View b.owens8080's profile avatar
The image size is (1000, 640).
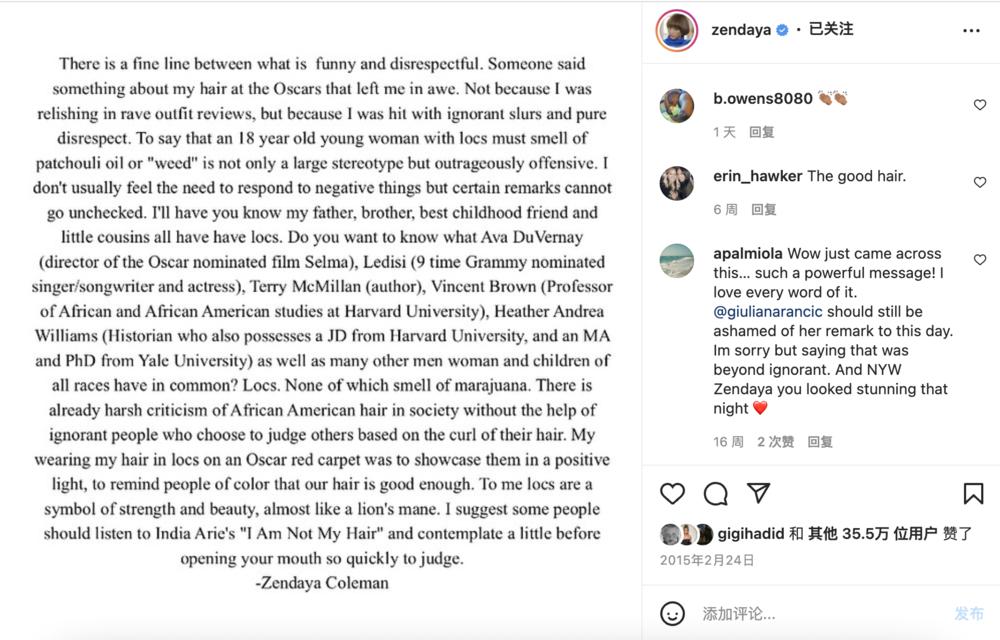[x=677, y=105]
